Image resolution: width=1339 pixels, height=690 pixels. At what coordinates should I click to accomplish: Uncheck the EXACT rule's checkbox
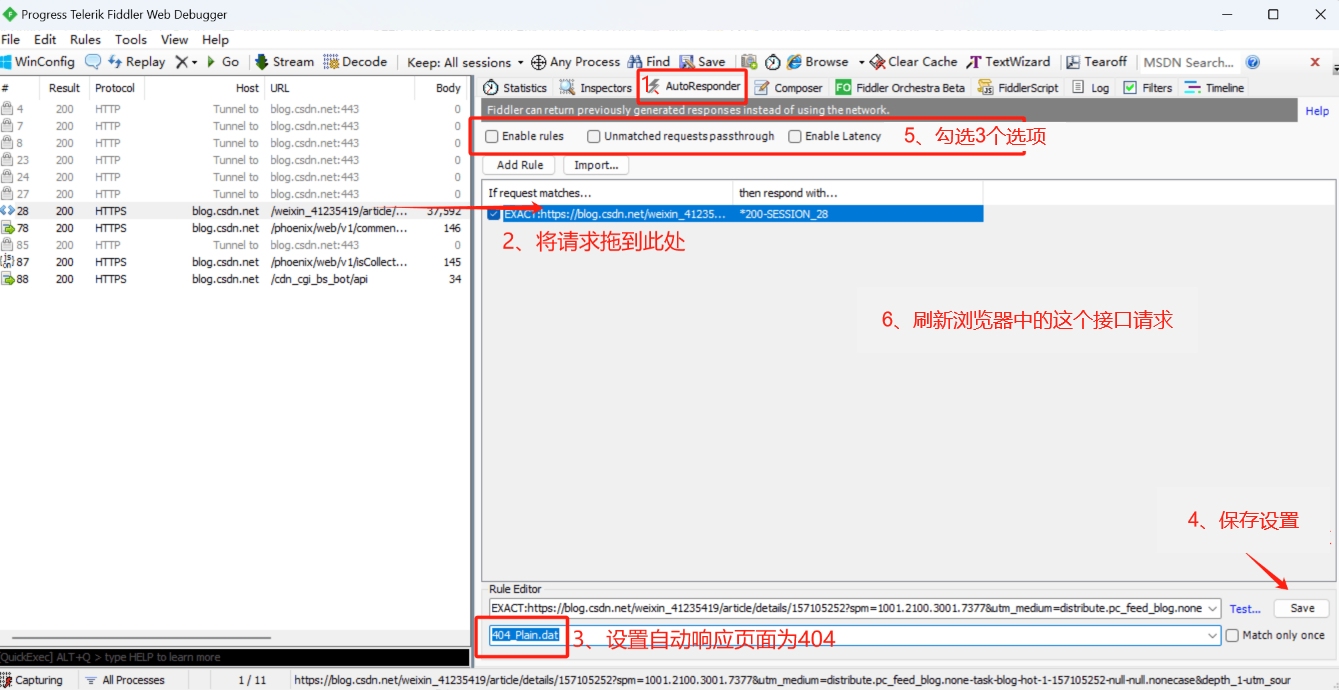tap(494, 214)
